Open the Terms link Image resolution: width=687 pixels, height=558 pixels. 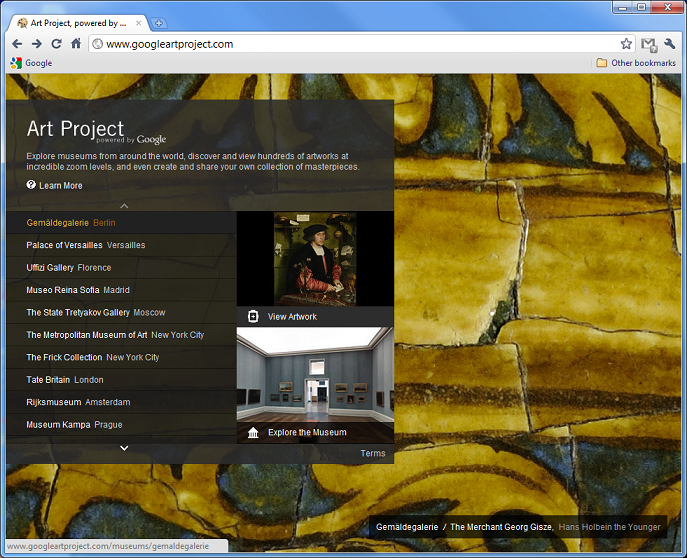(x=373, y=453)
